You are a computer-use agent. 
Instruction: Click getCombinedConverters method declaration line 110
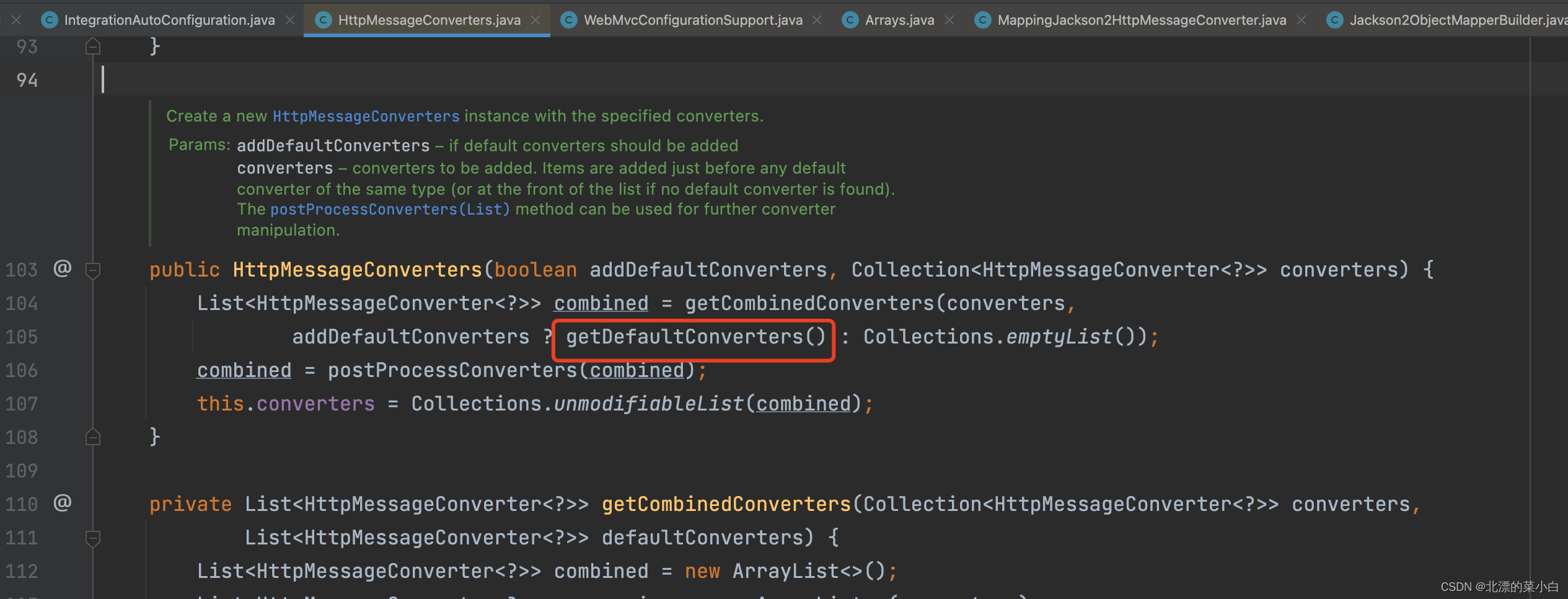click(726, 504)
